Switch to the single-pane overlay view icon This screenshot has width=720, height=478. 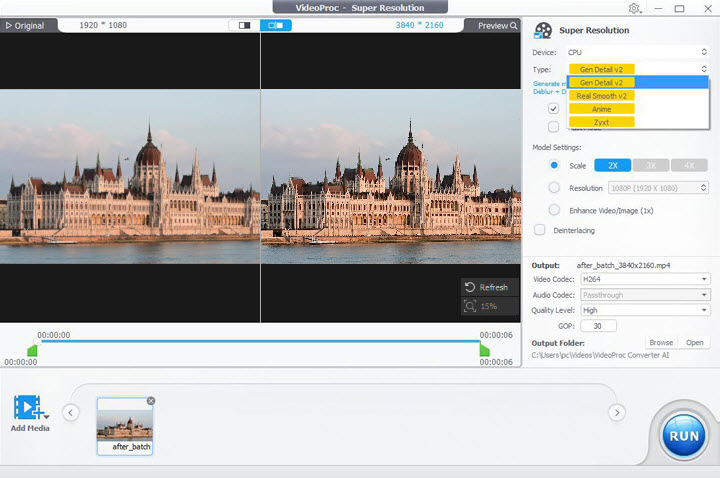click(x=243, y=25)
